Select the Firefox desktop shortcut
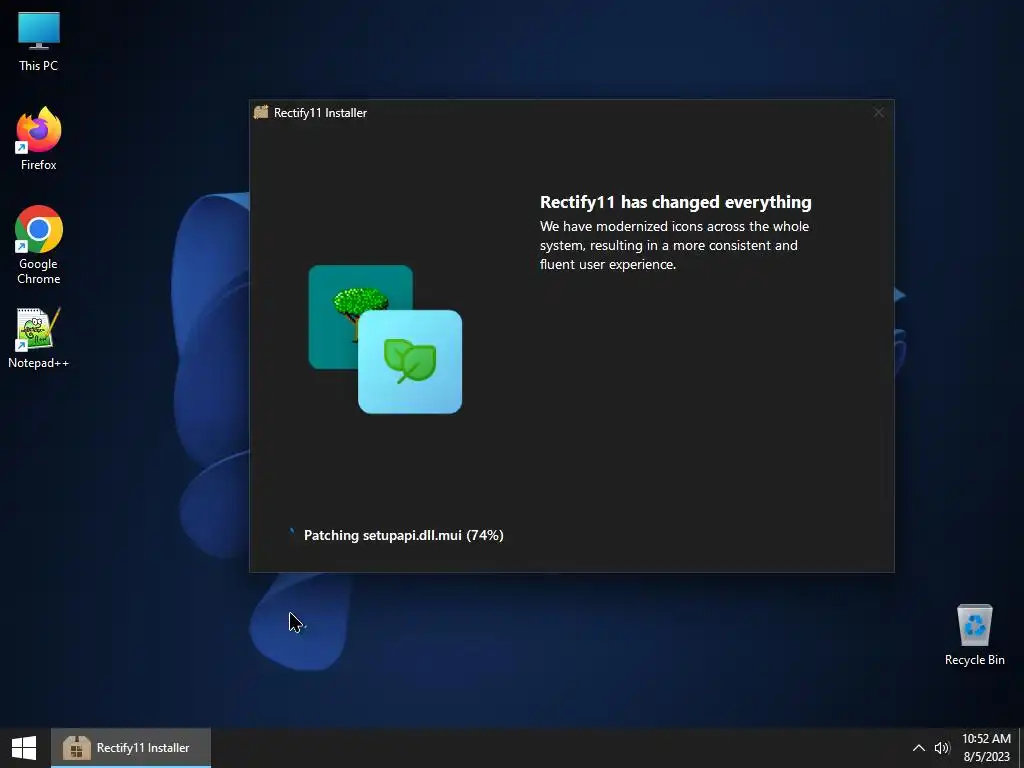Image resolution: width=1024 pixels, height=768 pixels. 39,138
